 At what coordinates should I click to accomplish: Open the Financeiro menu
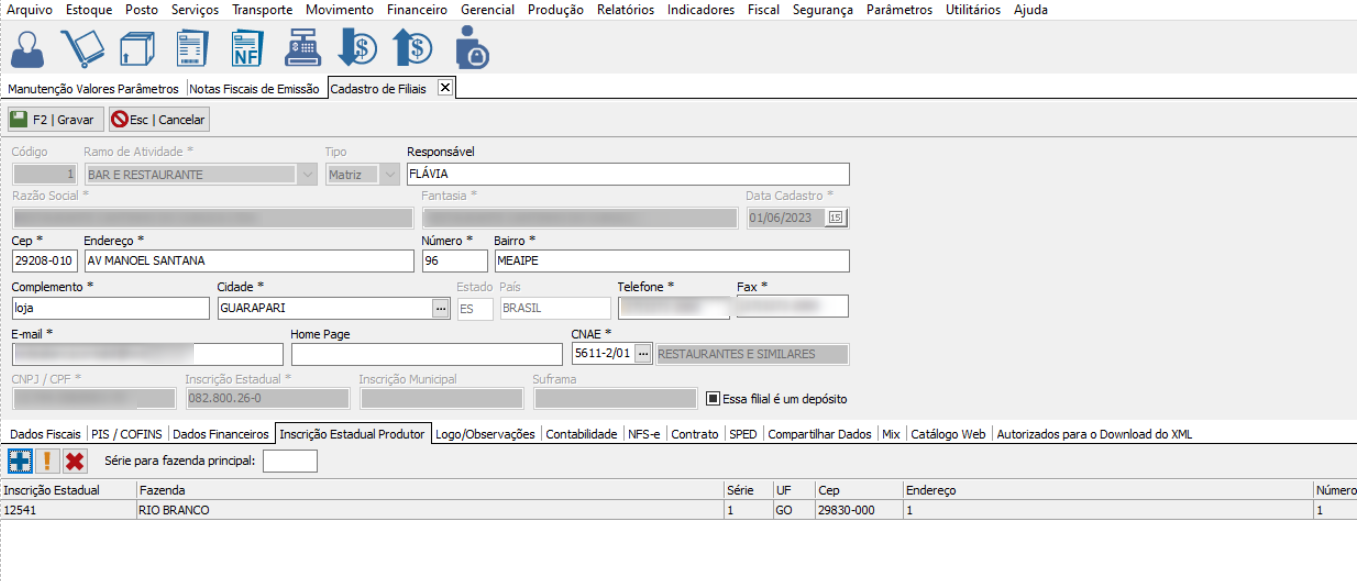[417, 10]
